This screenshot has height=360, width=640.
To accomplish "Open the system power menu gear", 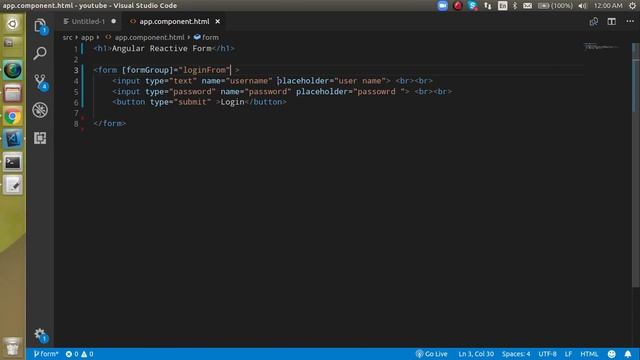I will point(632,6).
